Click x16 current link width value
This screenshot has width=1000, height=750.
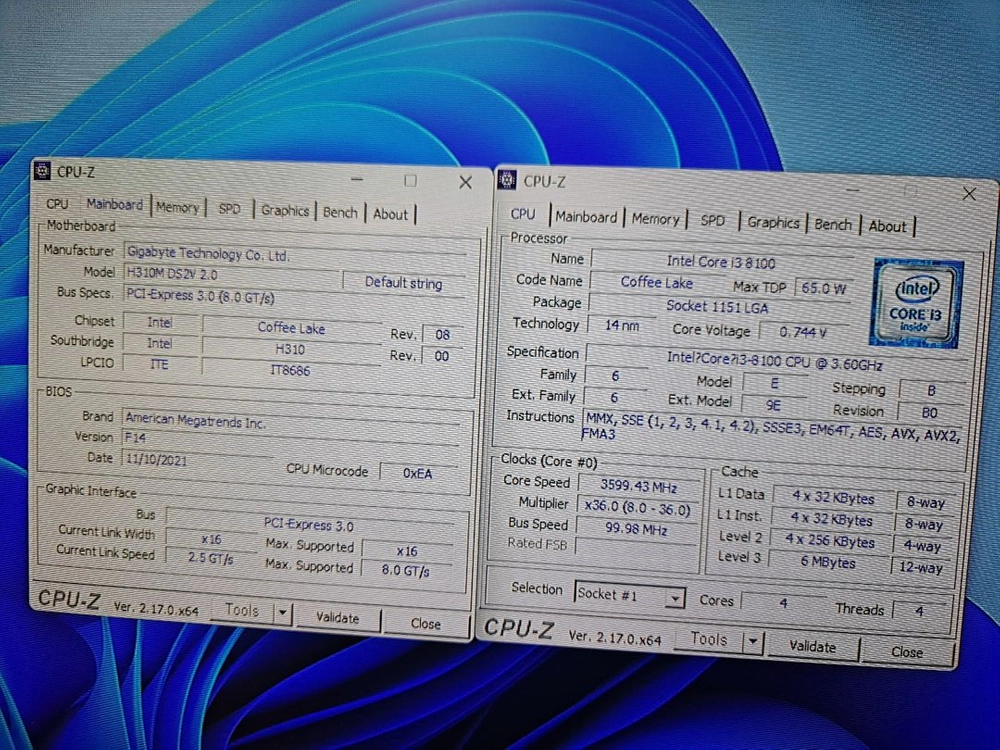pos(210,540)
